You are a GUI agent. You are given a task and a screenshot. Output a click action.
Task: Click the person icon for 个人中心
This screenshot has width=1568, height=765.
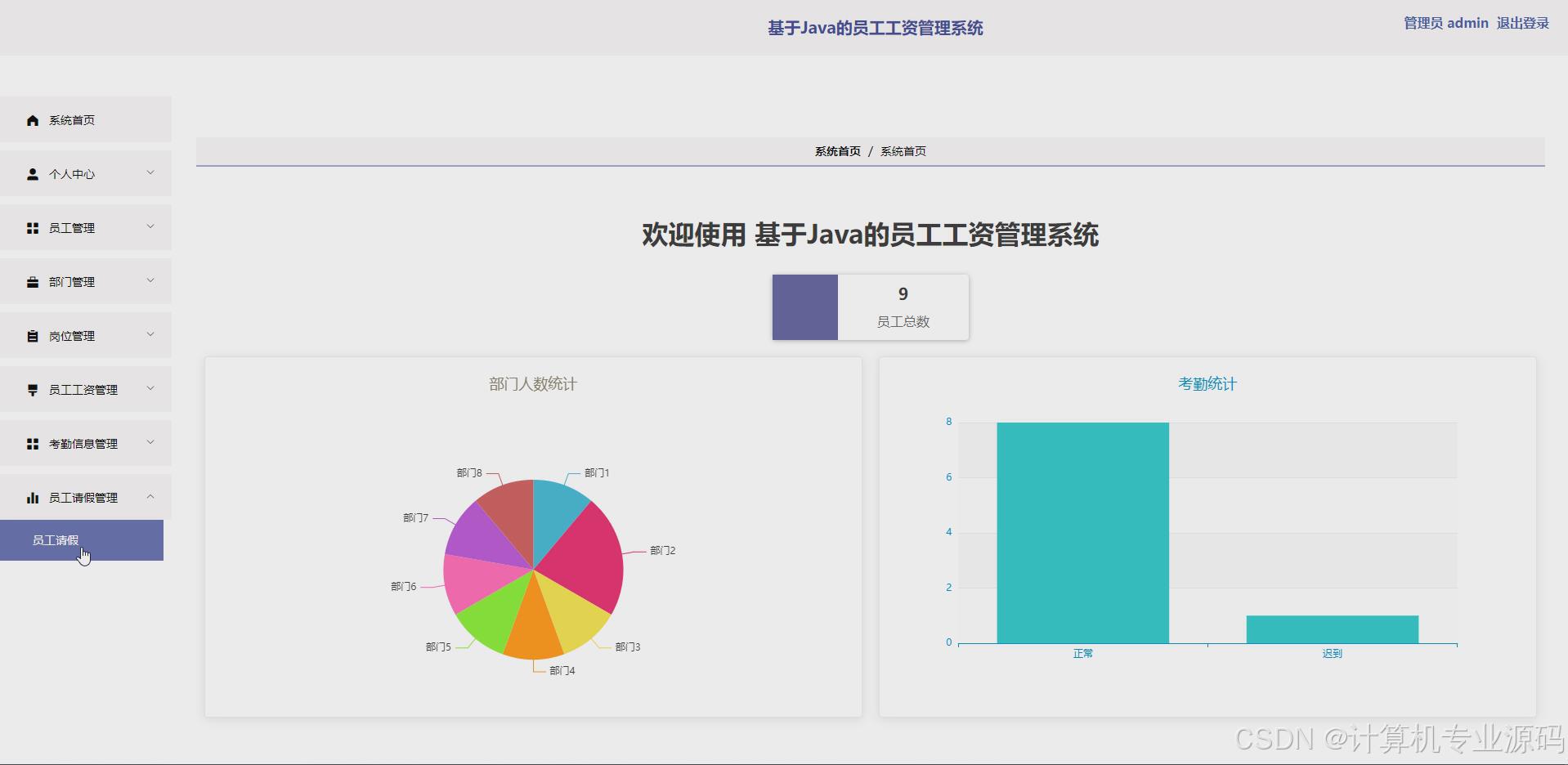coord(33,174)
